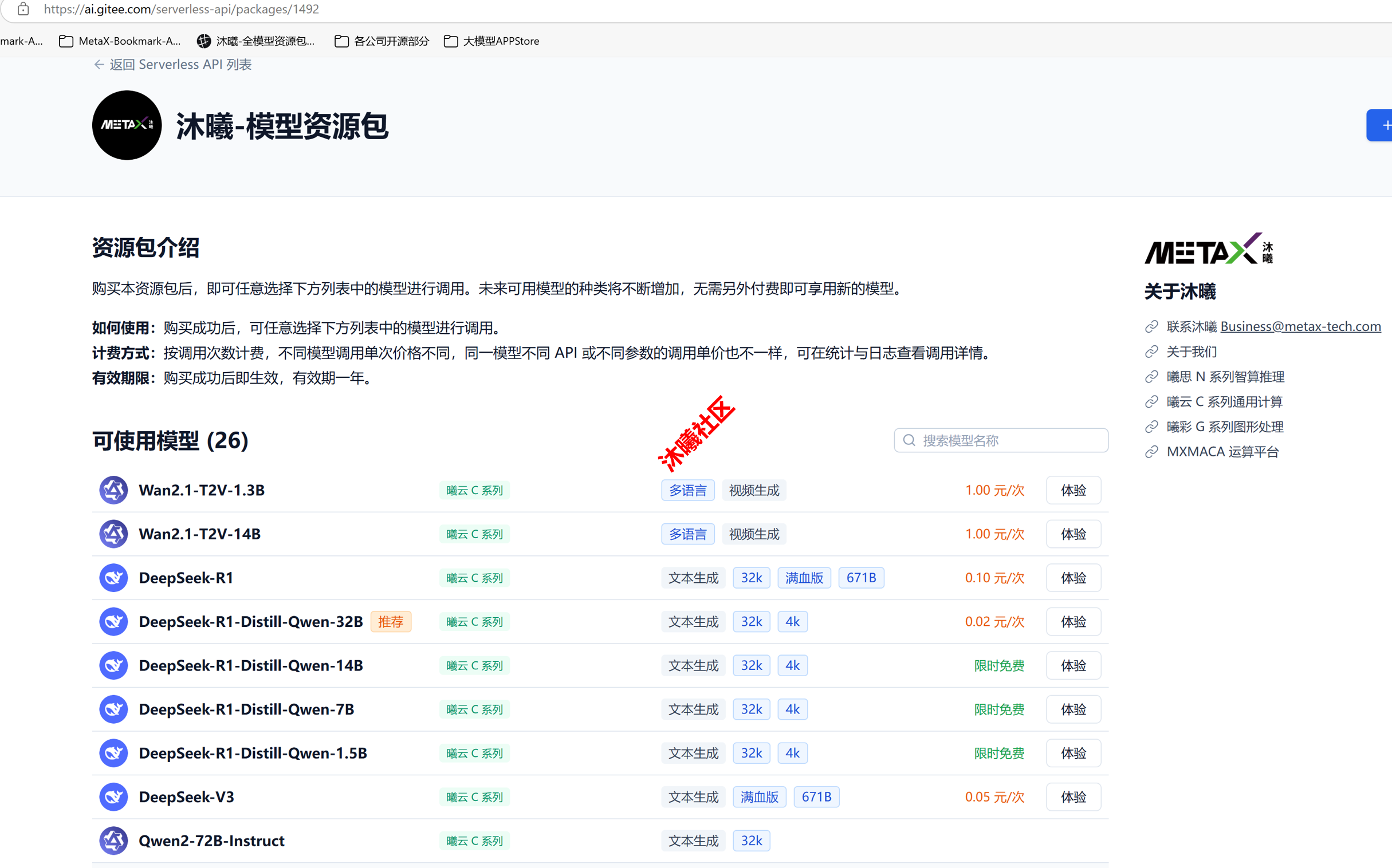Image resolution: width=1392 pixels, height=868 pixels.
Task: Click the link icon beside 曦彩 G 系列图形处理
Action: (x=1151, y=427)
